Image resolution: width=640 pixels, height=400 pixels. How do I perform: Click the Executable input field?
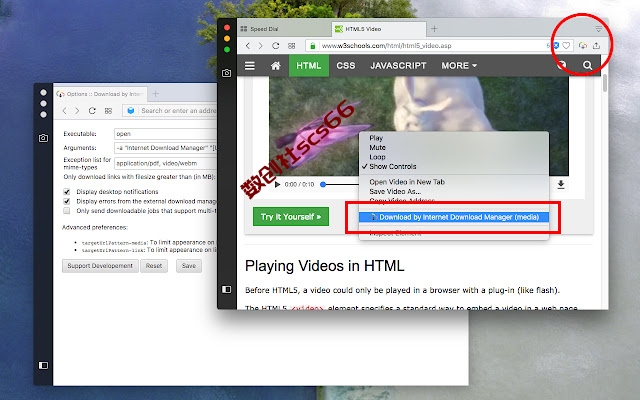(x=165, y=134)
